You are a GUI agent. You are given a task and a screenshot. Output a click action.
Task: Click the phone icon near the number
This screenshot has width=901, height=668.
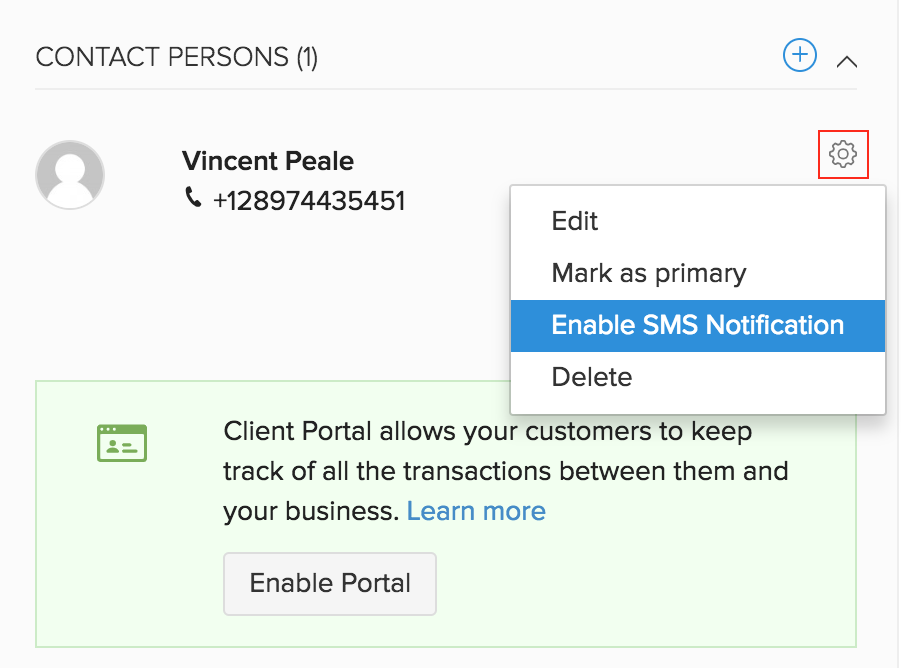(x=192, y=198)
